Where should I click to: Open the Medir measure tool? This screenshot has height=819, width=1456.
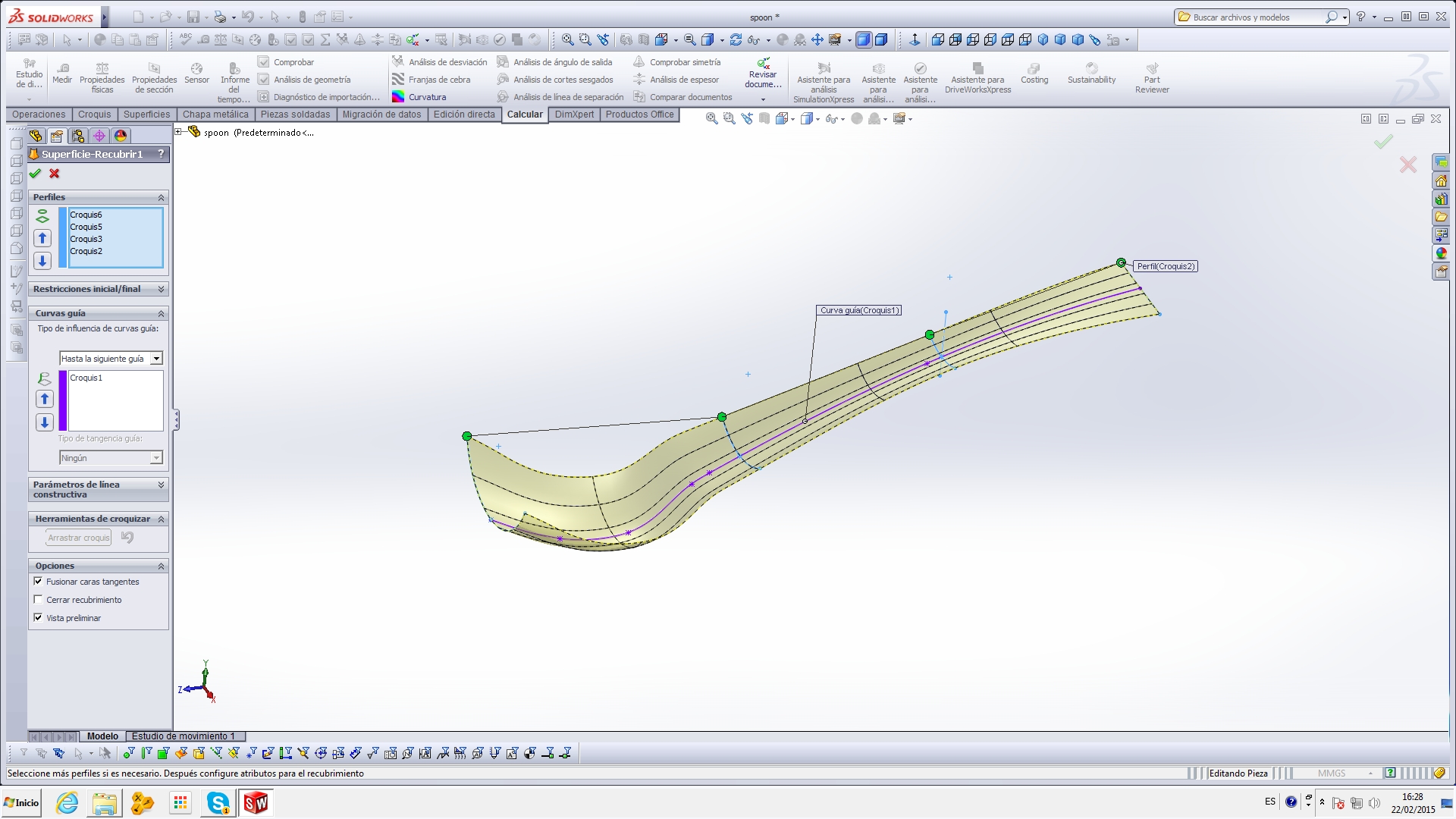tap(62, 73)
